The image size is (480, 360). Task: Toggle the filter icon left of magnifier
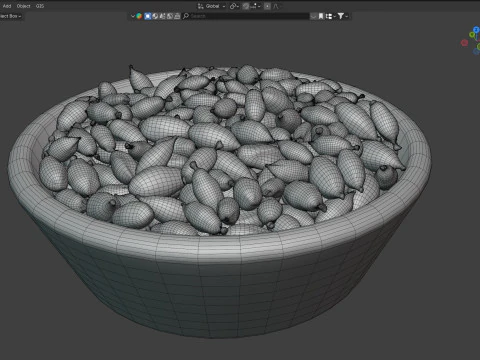(x=177, y=16)
